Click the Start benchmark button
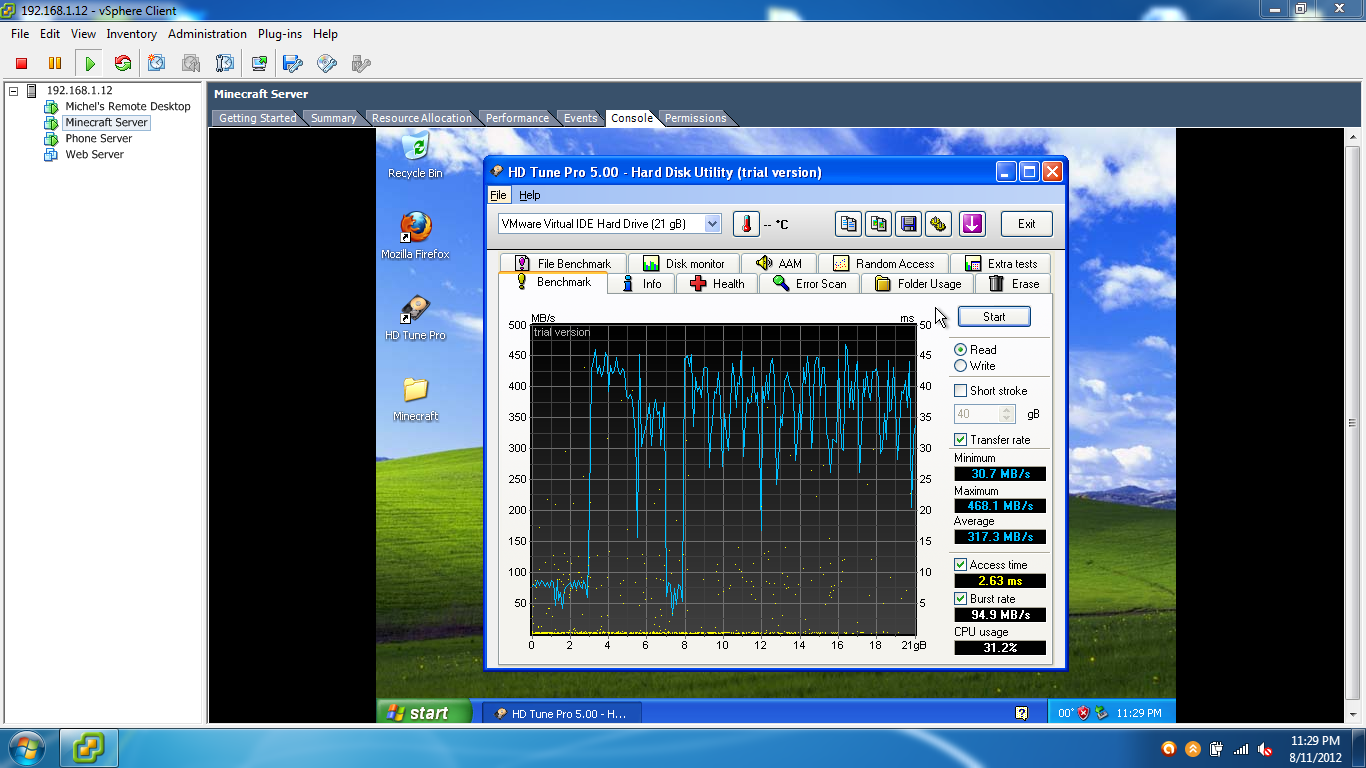This screenshot has width=1366, height=768. click(x=994, y=317)
